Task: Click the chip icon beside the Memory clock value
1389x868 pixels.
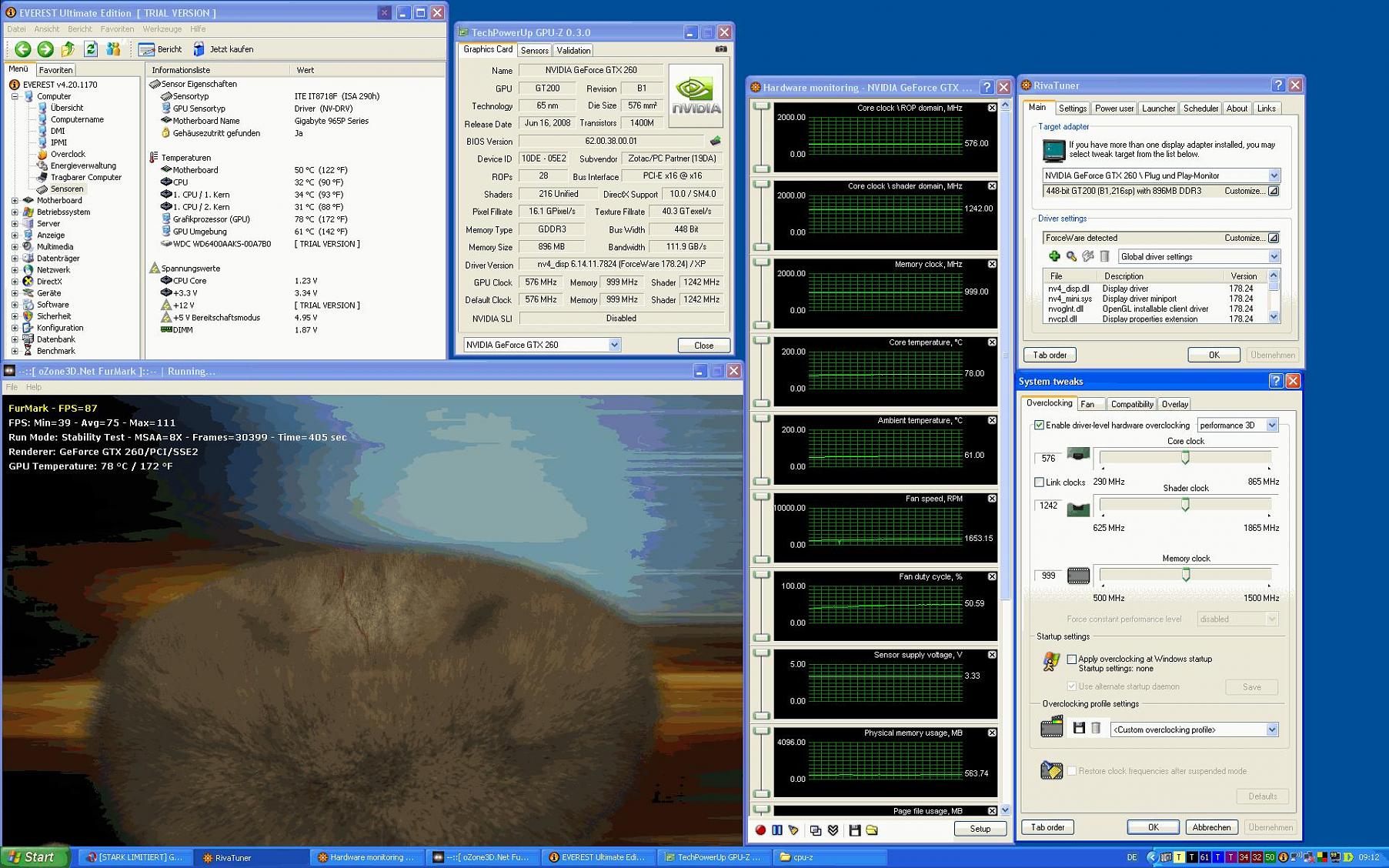Action: tap(1078, 576)
